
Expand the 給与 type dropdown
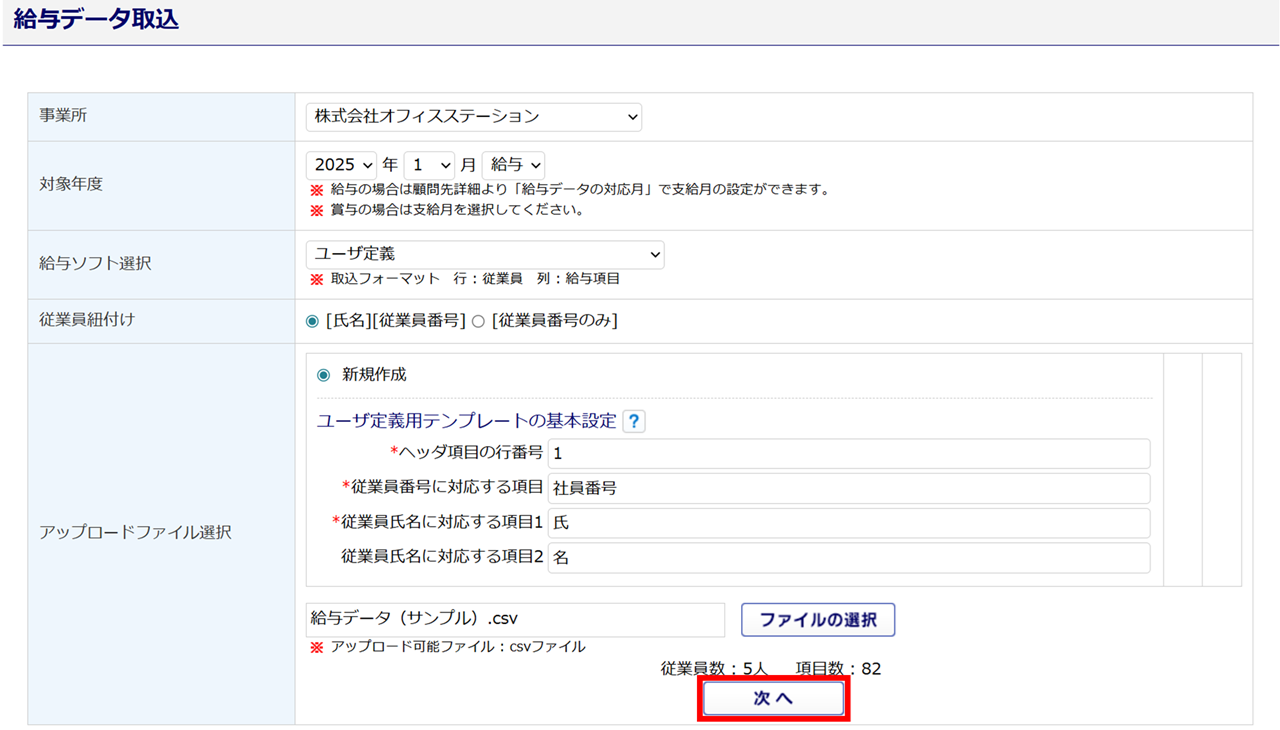(x=514, y=165)
